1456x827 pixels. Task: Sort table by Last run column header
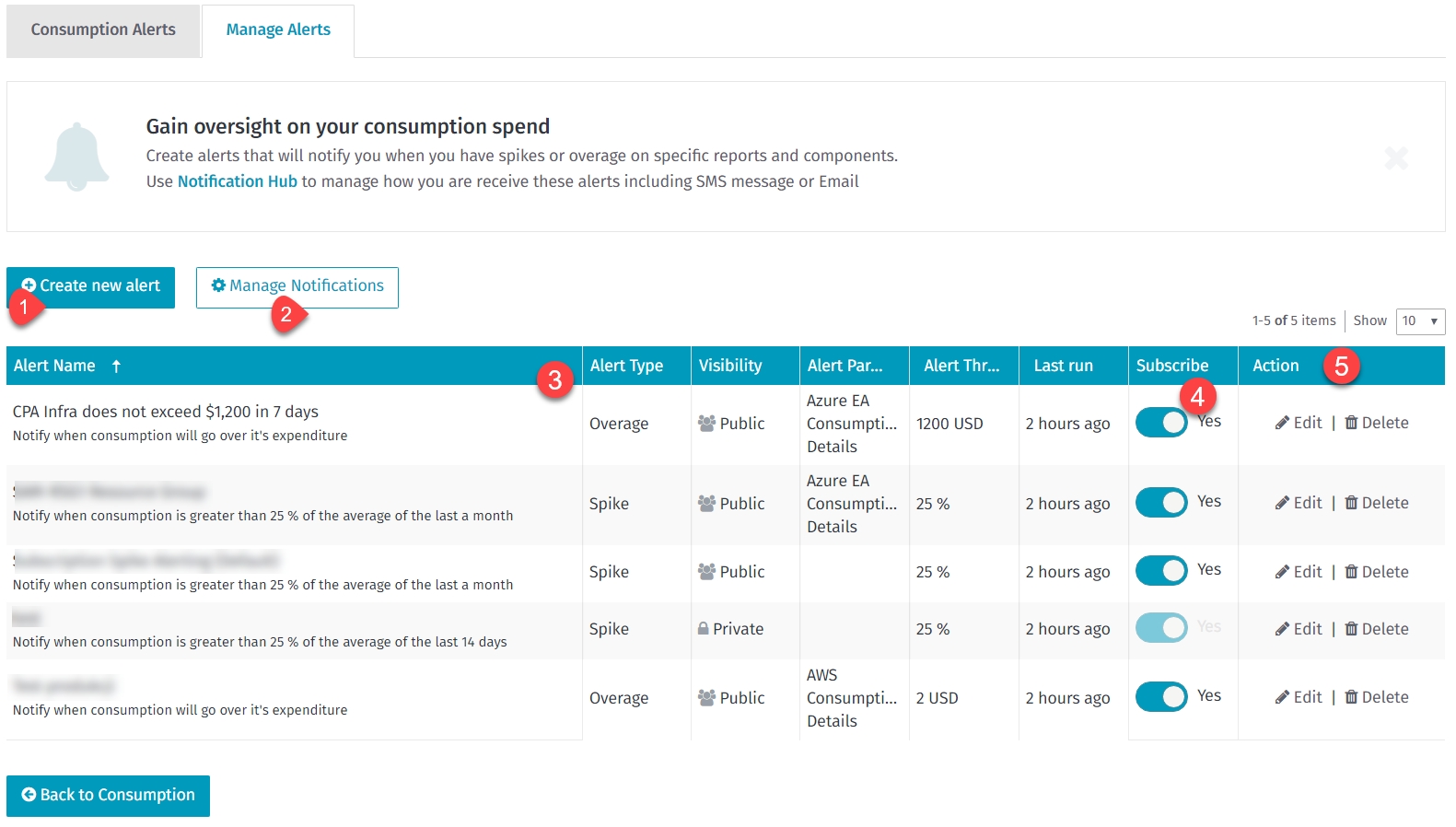[1063, 366]
